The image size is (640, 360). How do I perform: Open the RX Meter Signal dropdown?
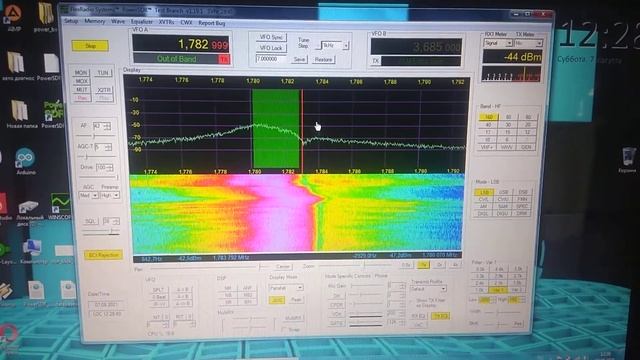498,43
